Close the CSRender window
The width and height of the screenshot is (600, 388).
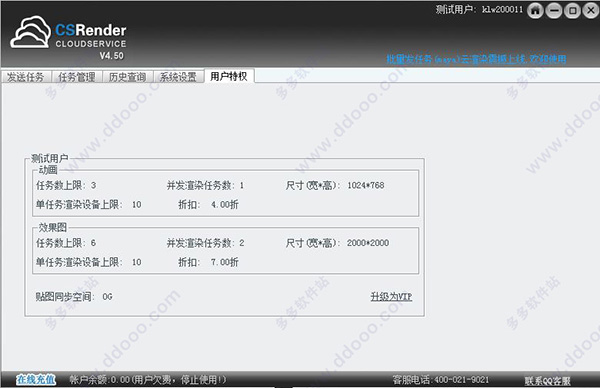click(591, 11)
